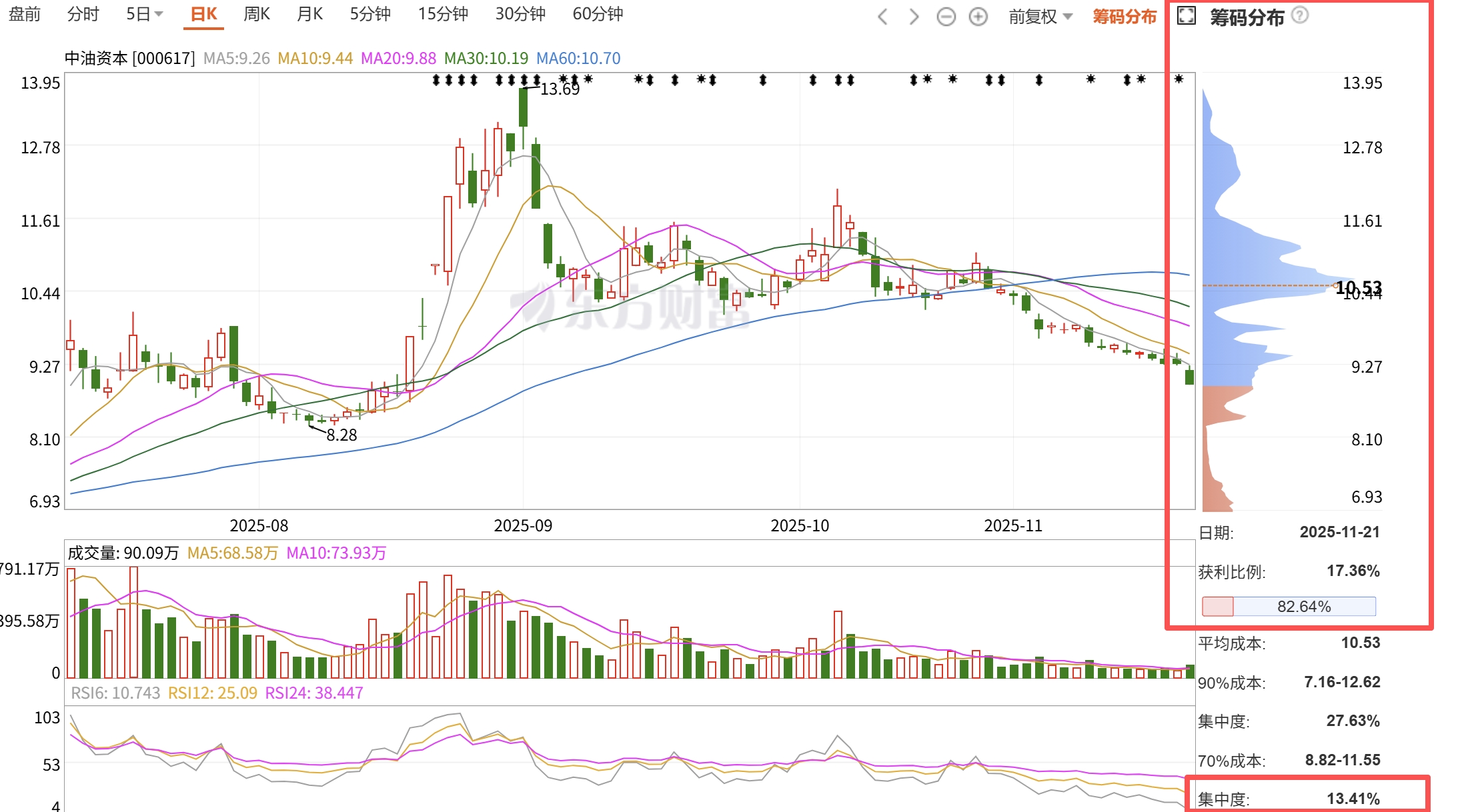Switch to the 月K tab
Viewport: 1474px width, 812px height.
309,14
